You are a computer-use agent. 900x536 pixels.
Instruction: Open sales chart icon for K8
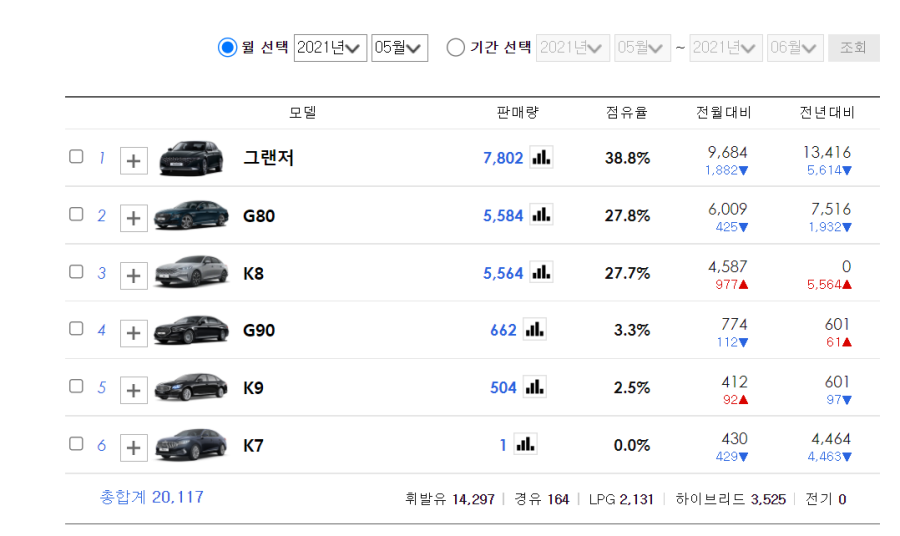(541, 271)
